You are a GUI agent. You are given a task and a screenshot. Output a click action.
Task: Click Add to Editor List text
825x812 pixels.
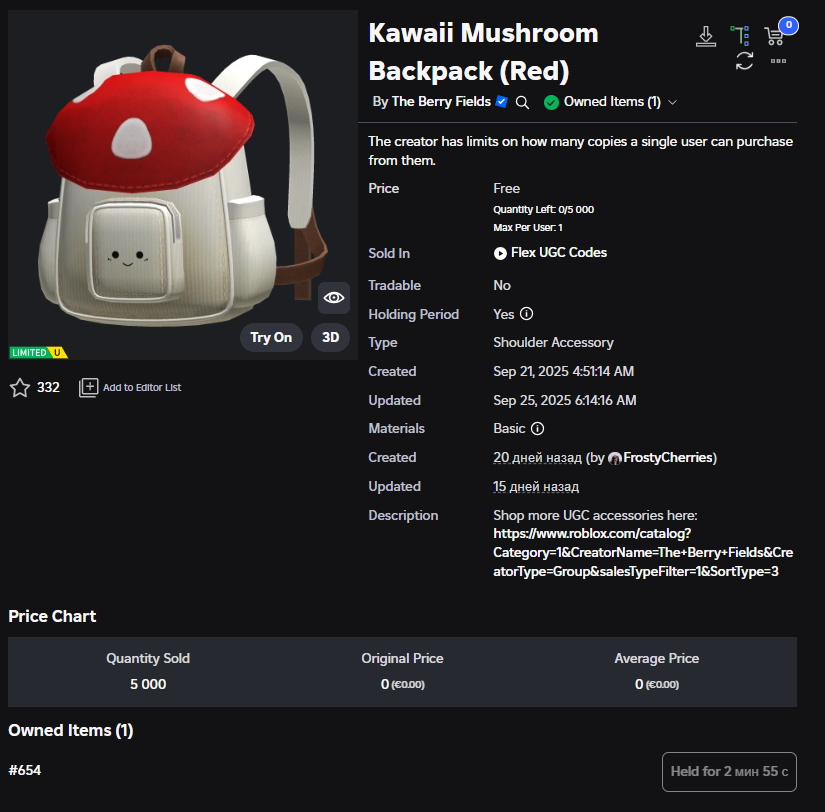point(142,387)
